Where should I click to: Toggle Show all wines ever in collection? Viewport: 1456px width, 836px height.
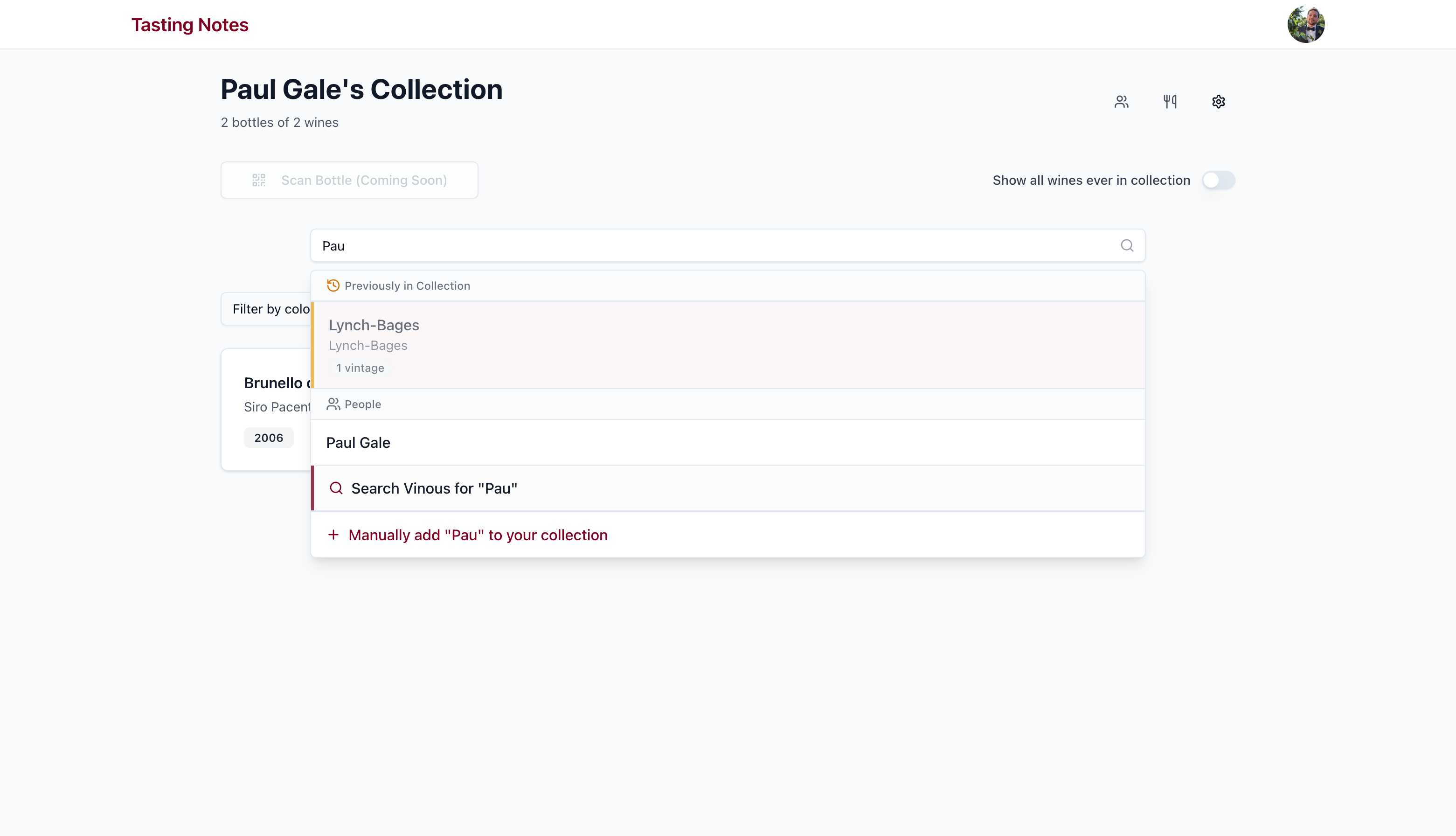1219,180
